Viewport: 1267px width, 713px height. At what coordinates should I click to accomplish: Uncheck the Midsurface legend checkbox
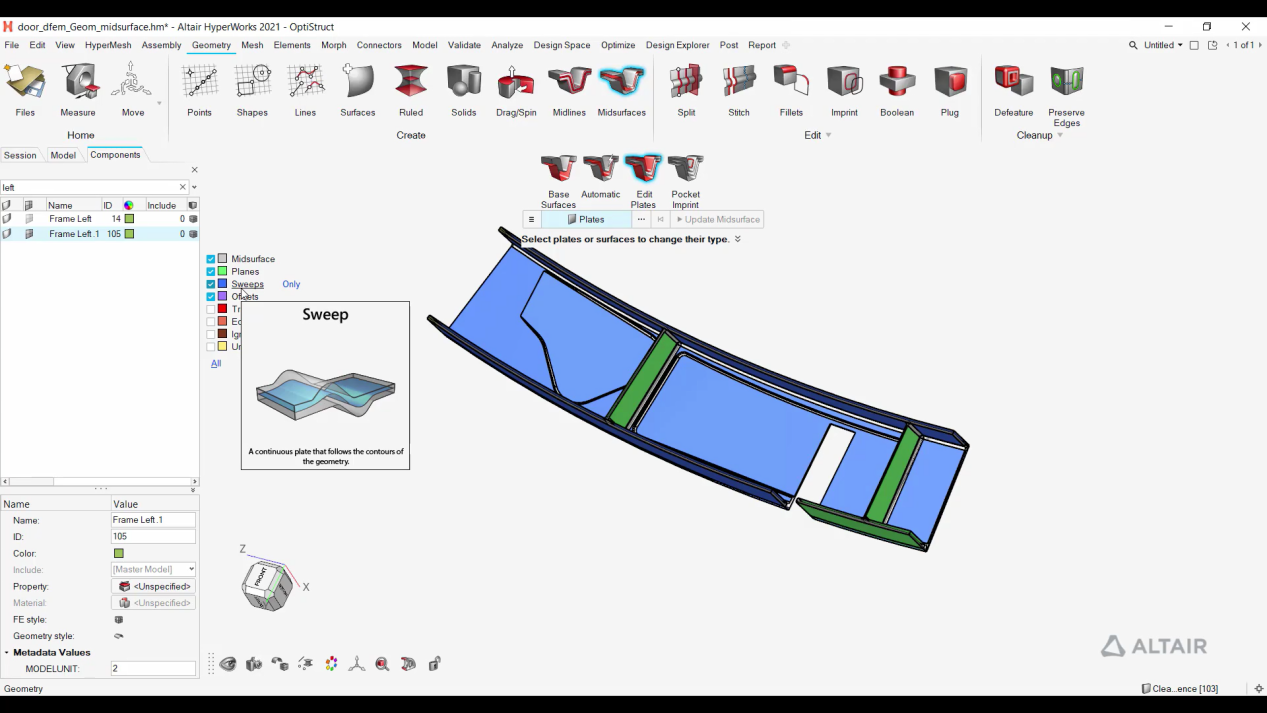[211, 259]
